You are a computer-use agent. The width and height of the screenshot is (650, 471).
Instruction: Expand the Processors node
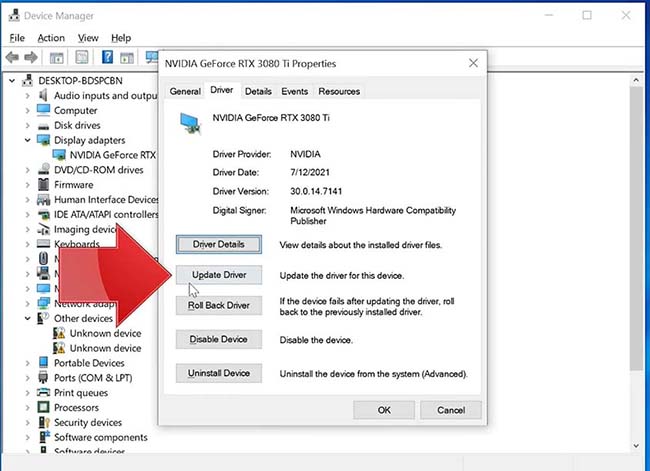click(27, 408)
